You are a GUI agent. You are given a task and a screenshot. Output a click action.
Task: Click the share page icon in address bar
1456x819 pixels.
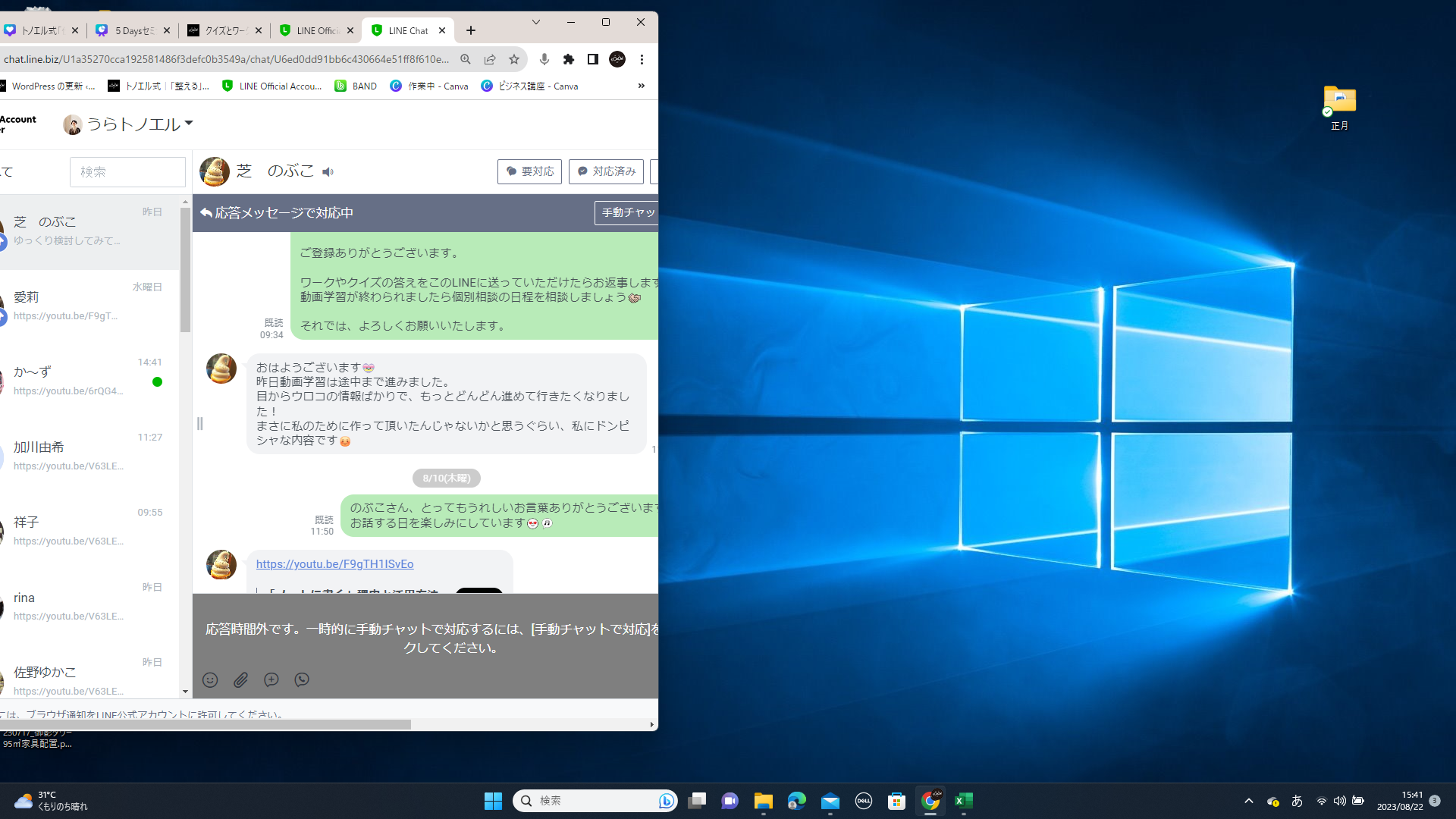point(490,59)
